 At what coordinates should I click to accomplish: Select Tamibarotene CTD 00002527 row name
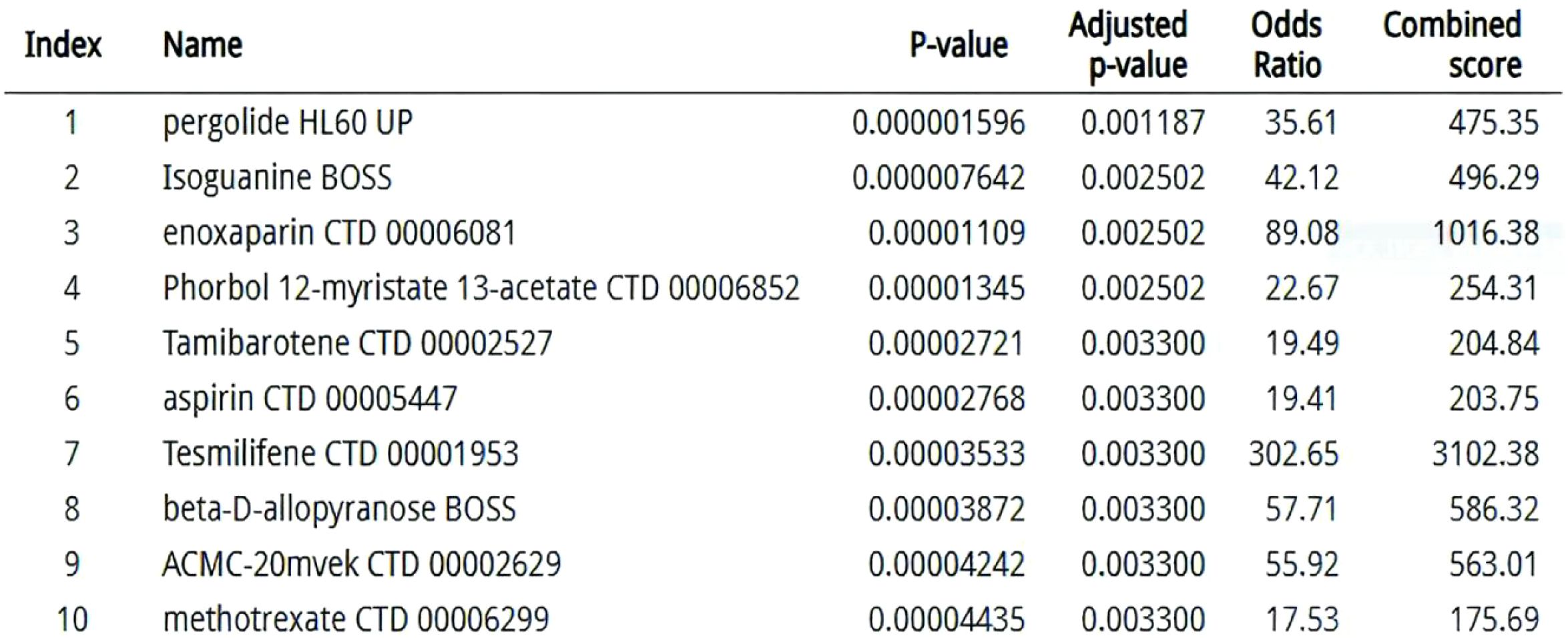358,344
